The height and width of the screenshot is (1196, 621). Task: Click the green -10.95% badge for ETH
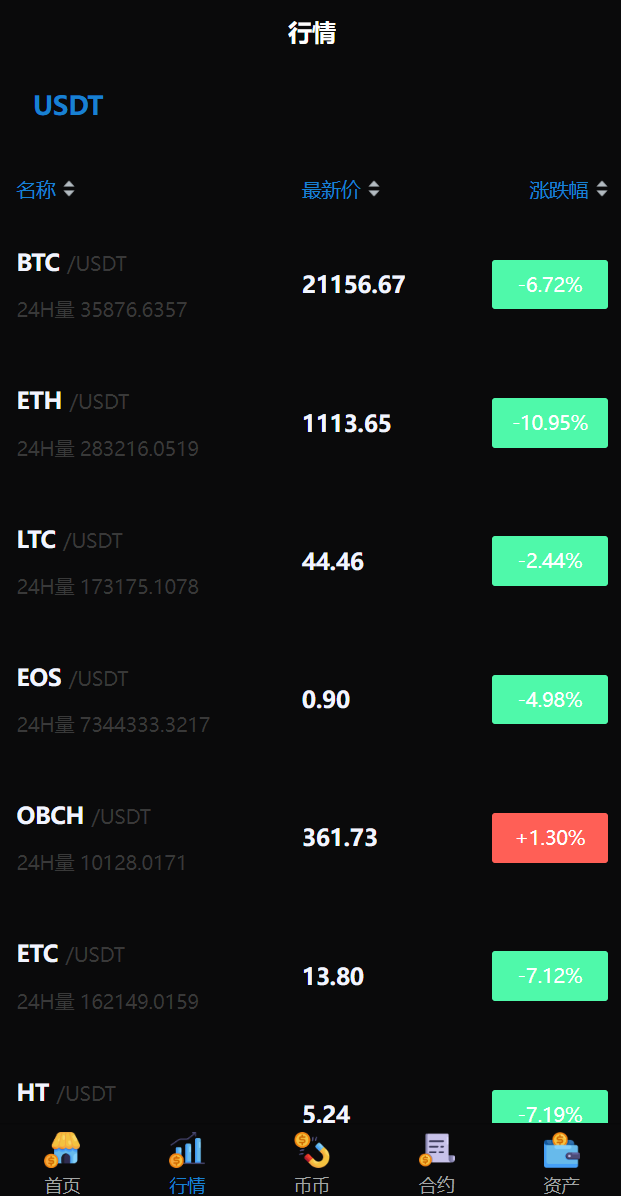pos(549,423)
